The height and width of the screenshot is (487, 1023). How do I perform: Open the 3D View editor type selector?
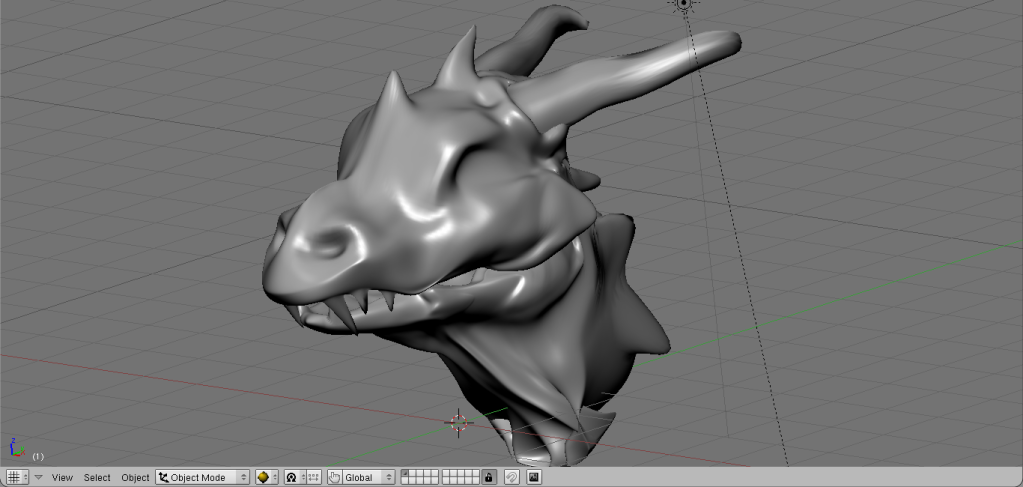click(x=18, y=477)
